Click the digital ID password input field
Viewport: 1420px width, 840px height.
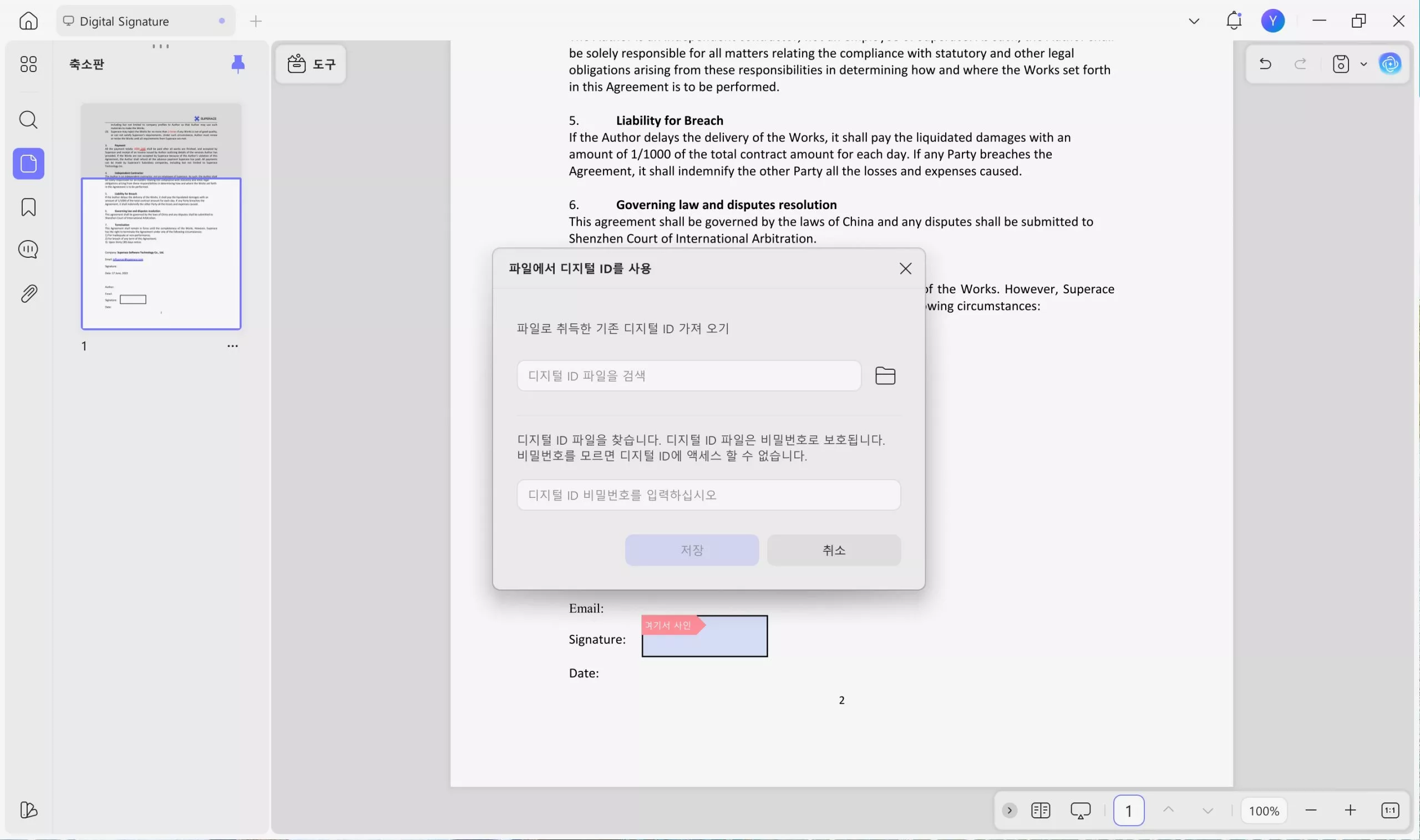pyautogui.click(x=708, y=494)
